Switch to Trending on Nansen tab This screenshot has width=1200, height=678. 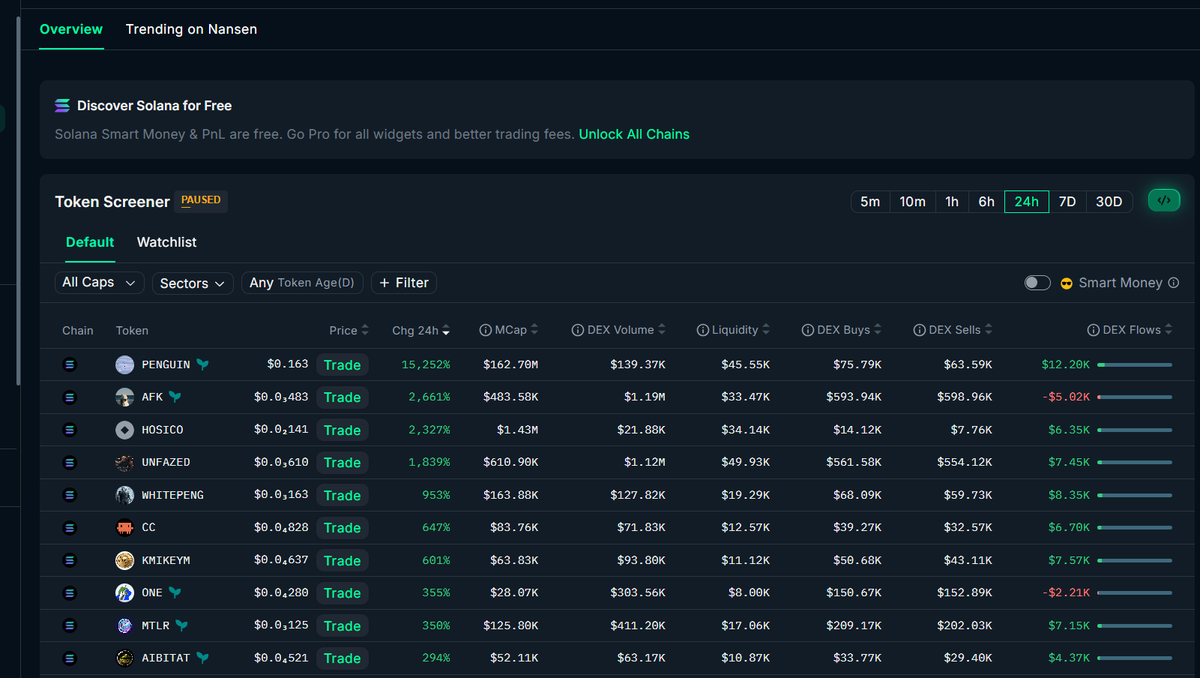191,29
